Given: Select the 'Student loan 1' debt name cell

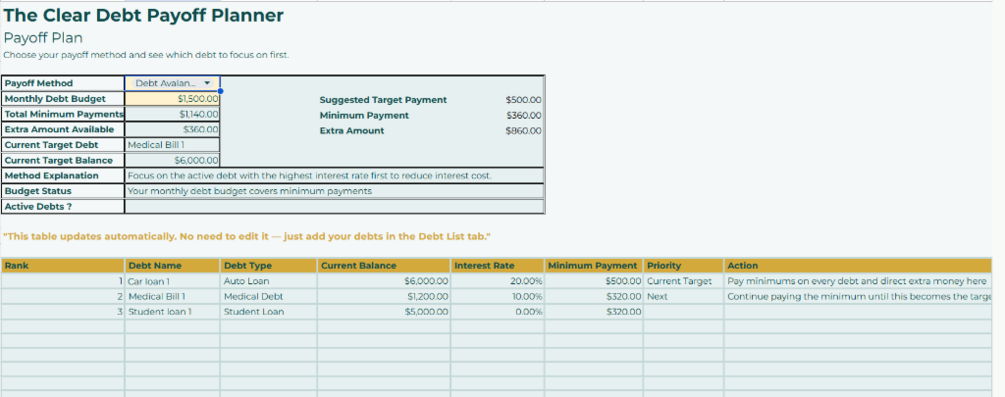Looking at the screenshot, I should (x=172, y=312).
